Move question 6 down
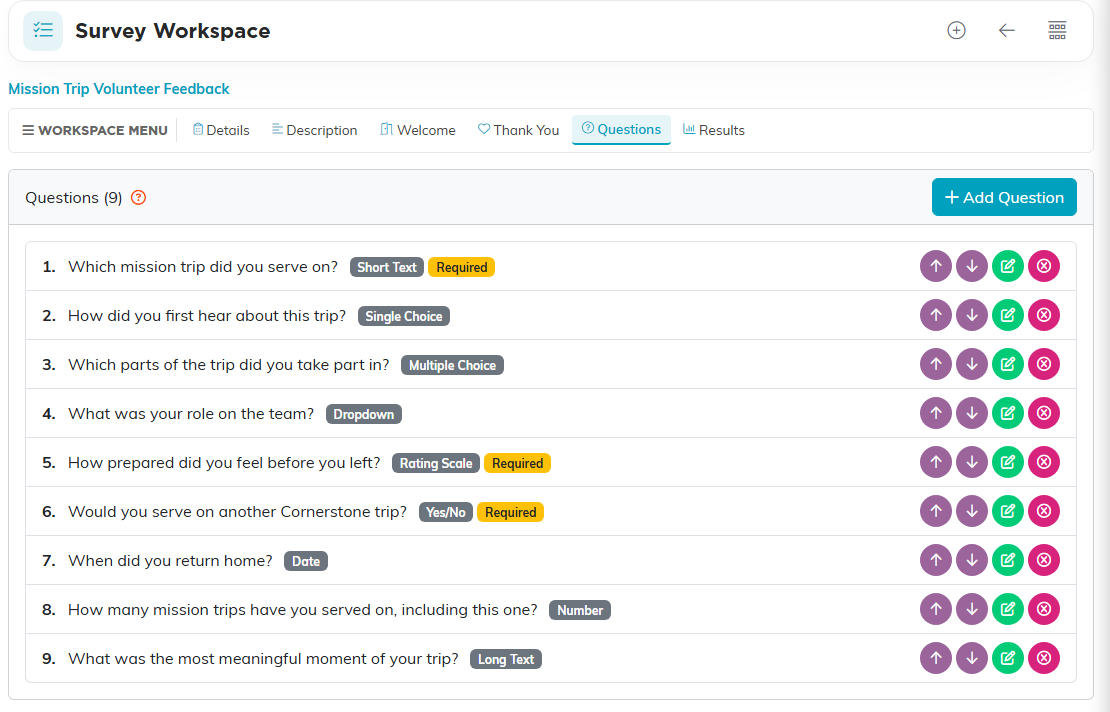Screen dimensions: 1110x712 pos(972,511)
